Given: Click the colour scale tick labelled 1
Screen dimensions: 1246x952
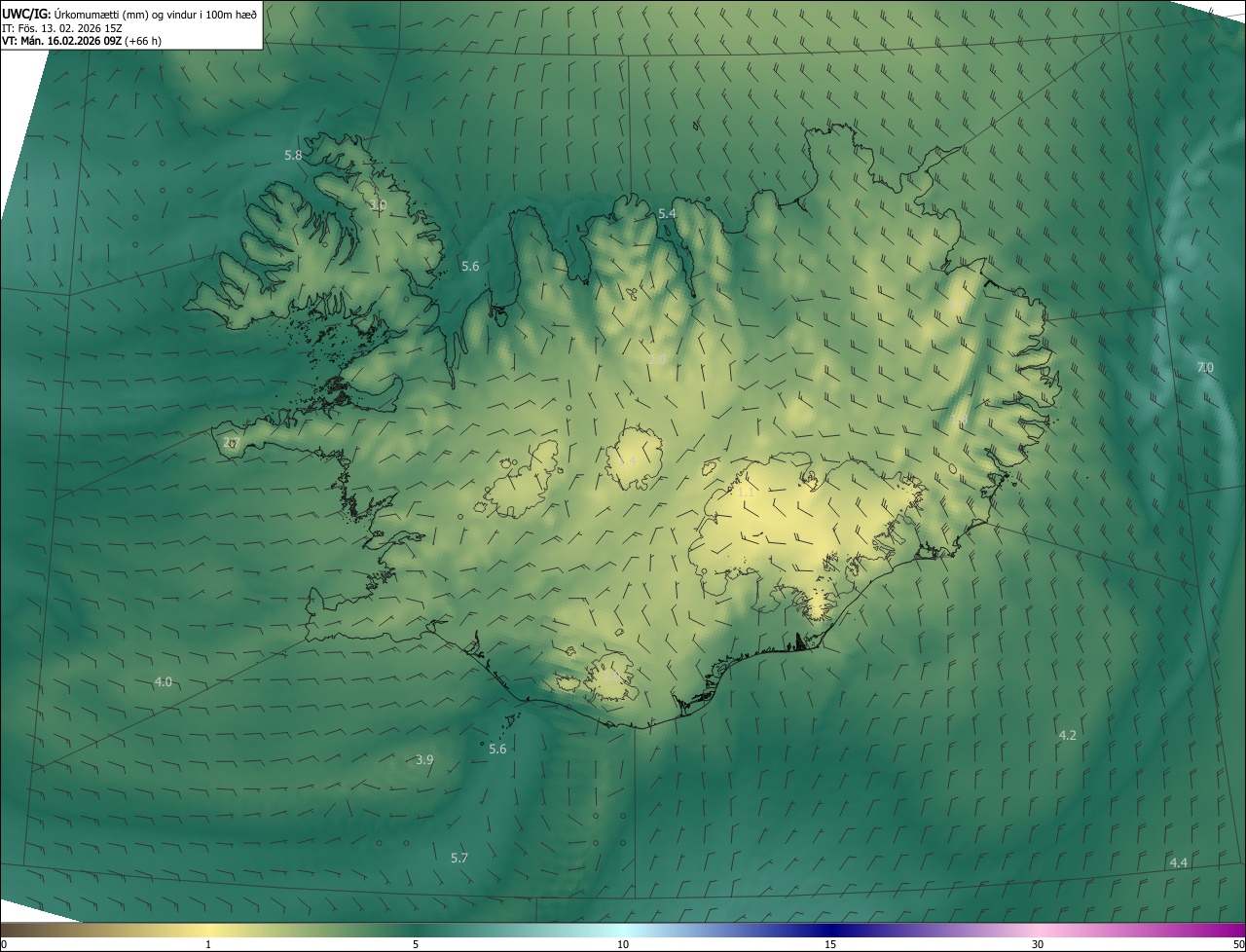Looking at the screenshot, I should (208, 944).
